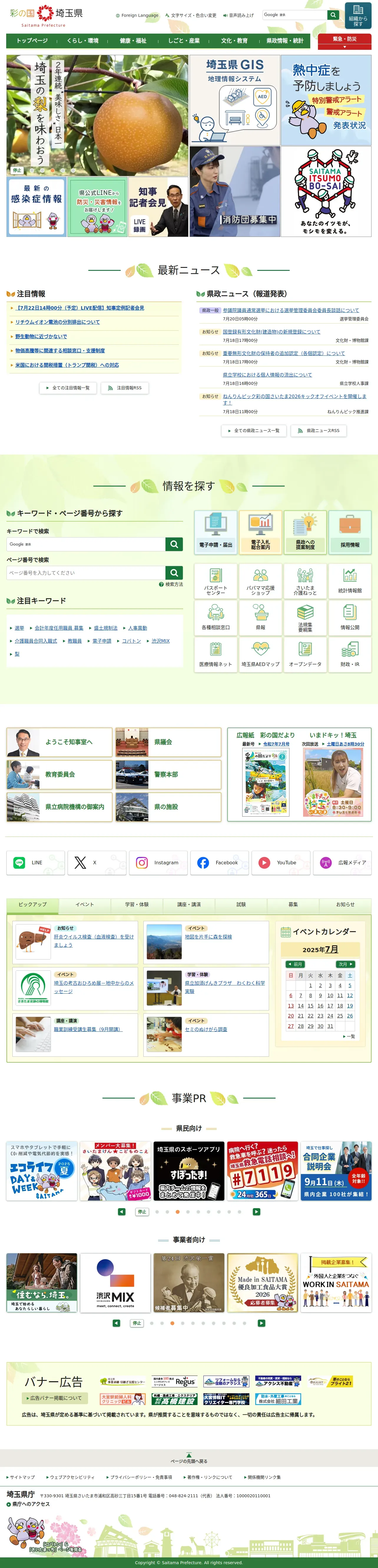Click the keyword search input field
This screenshot has height=1568, width=378.
coord(86,544)
